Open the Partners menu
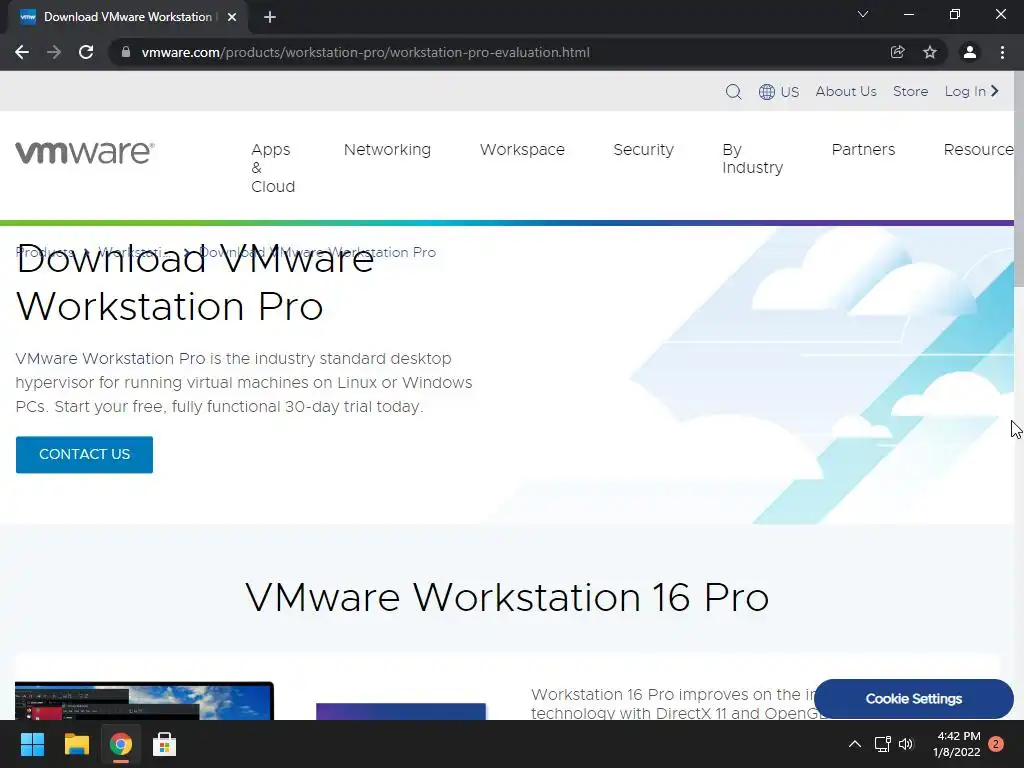 863,150
